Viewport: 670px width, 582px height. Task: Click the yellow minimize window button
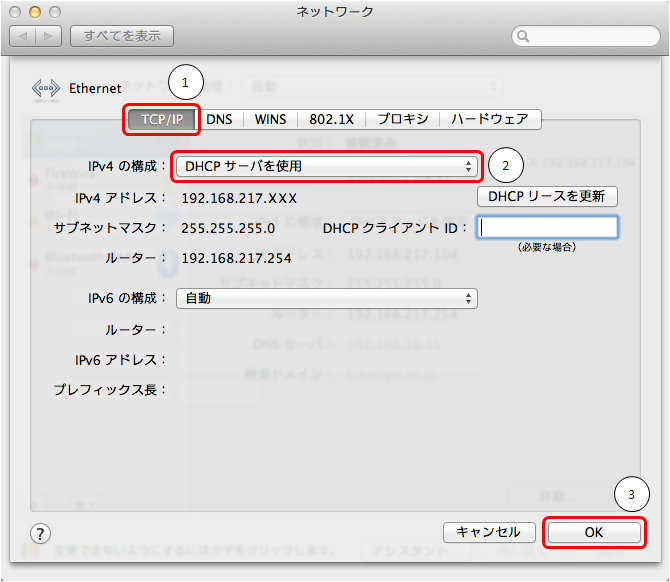[35, 12]
